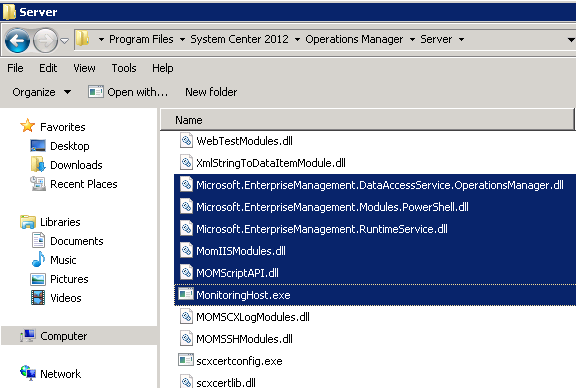Image resolution: width=576 pixels, height=388 pixels.
Task: Open the Organize dropdown menu
Action: coord(42,92)
